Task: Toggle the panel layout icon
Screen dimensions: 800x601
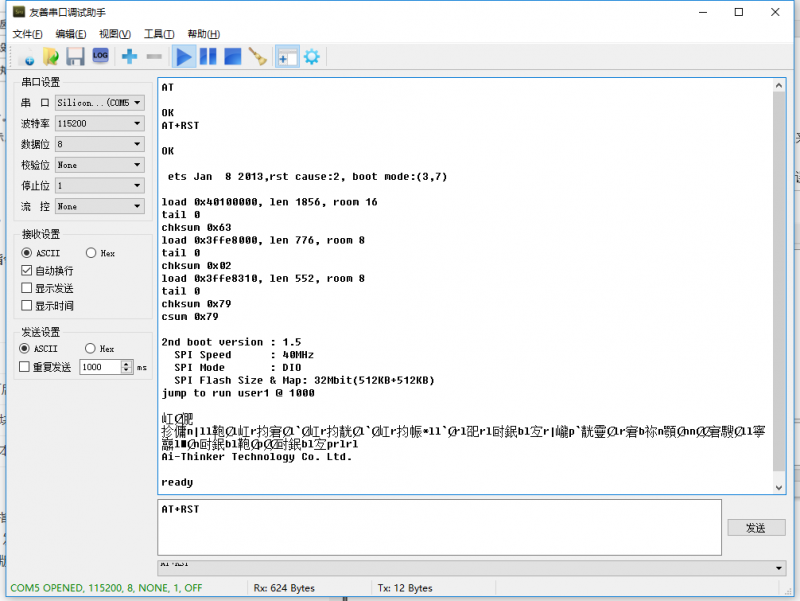Action: 287,57
